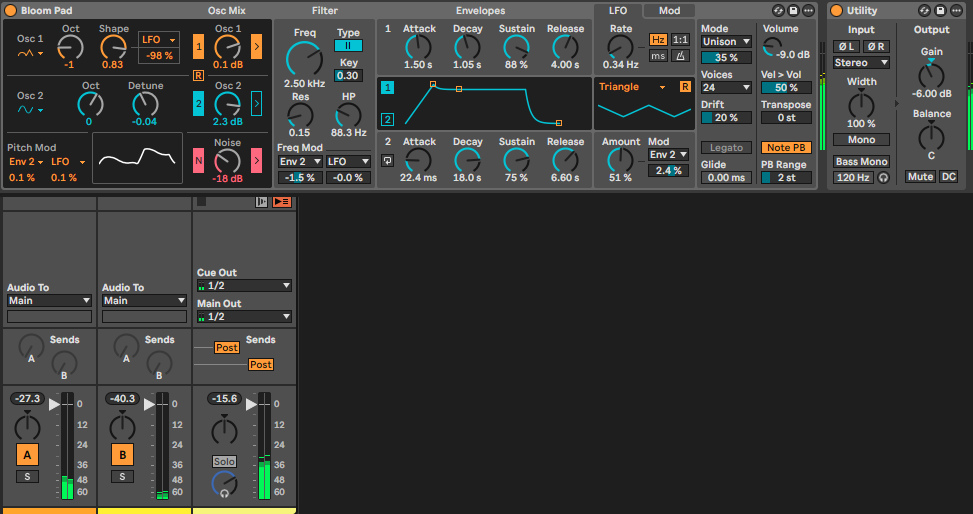Click the Filter Freq knob
Image resolution: width=973 pixels, height=514 pixels.
pyautogui.click(x=304, y=60)
